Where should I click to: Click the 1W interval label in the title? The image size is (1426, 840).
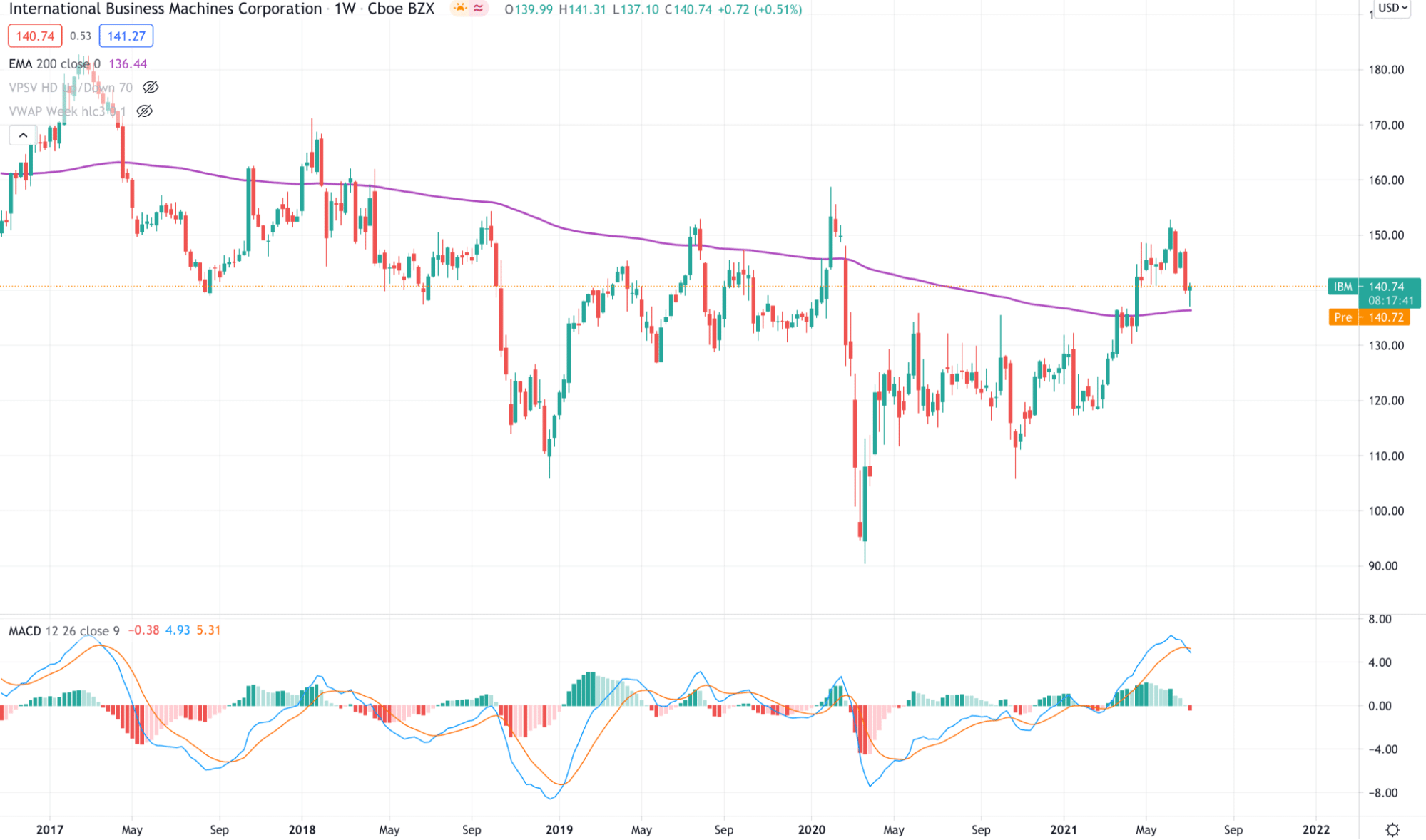tap(345, 9)
